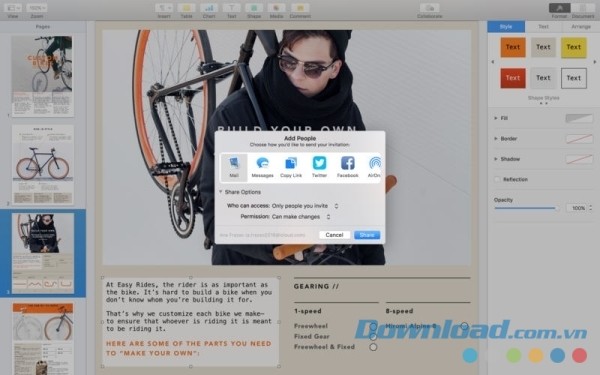Click the Cancel button
Viewport: 600px width, 375px height.
click(x=334, y=235)
